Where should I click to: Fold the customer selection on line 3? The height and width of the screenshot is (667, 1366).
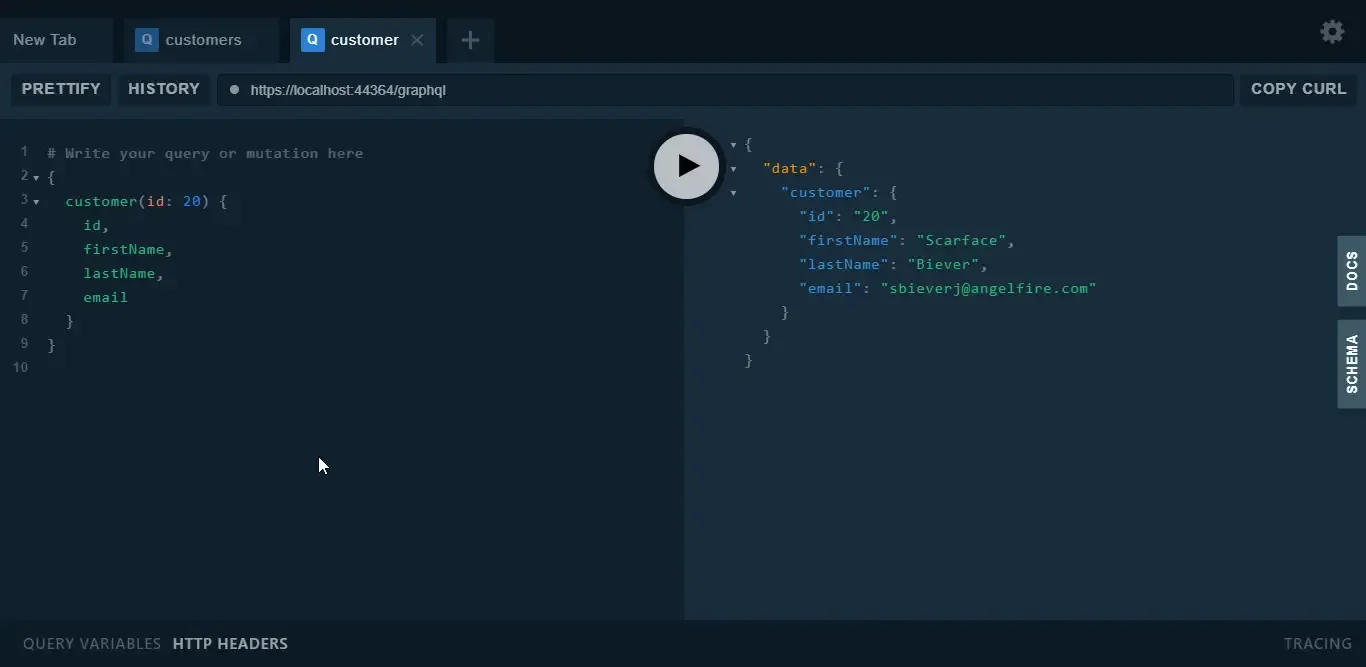34,201
